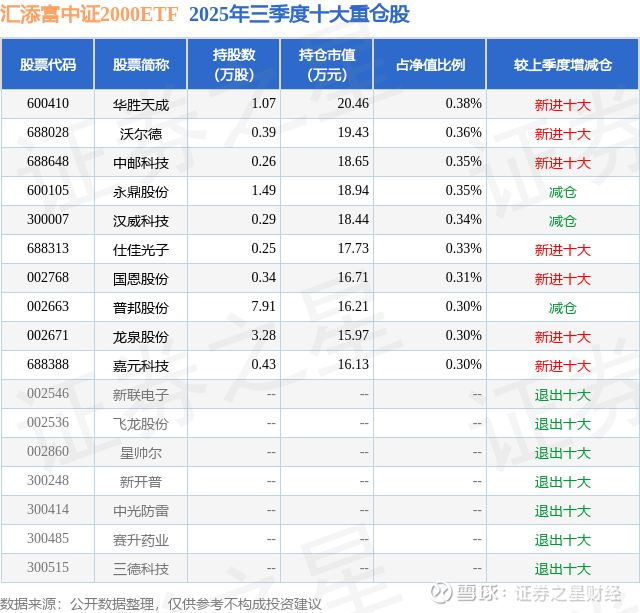640x613 pixels.
Task: Select stock code 600410
Action: (48, 104)
